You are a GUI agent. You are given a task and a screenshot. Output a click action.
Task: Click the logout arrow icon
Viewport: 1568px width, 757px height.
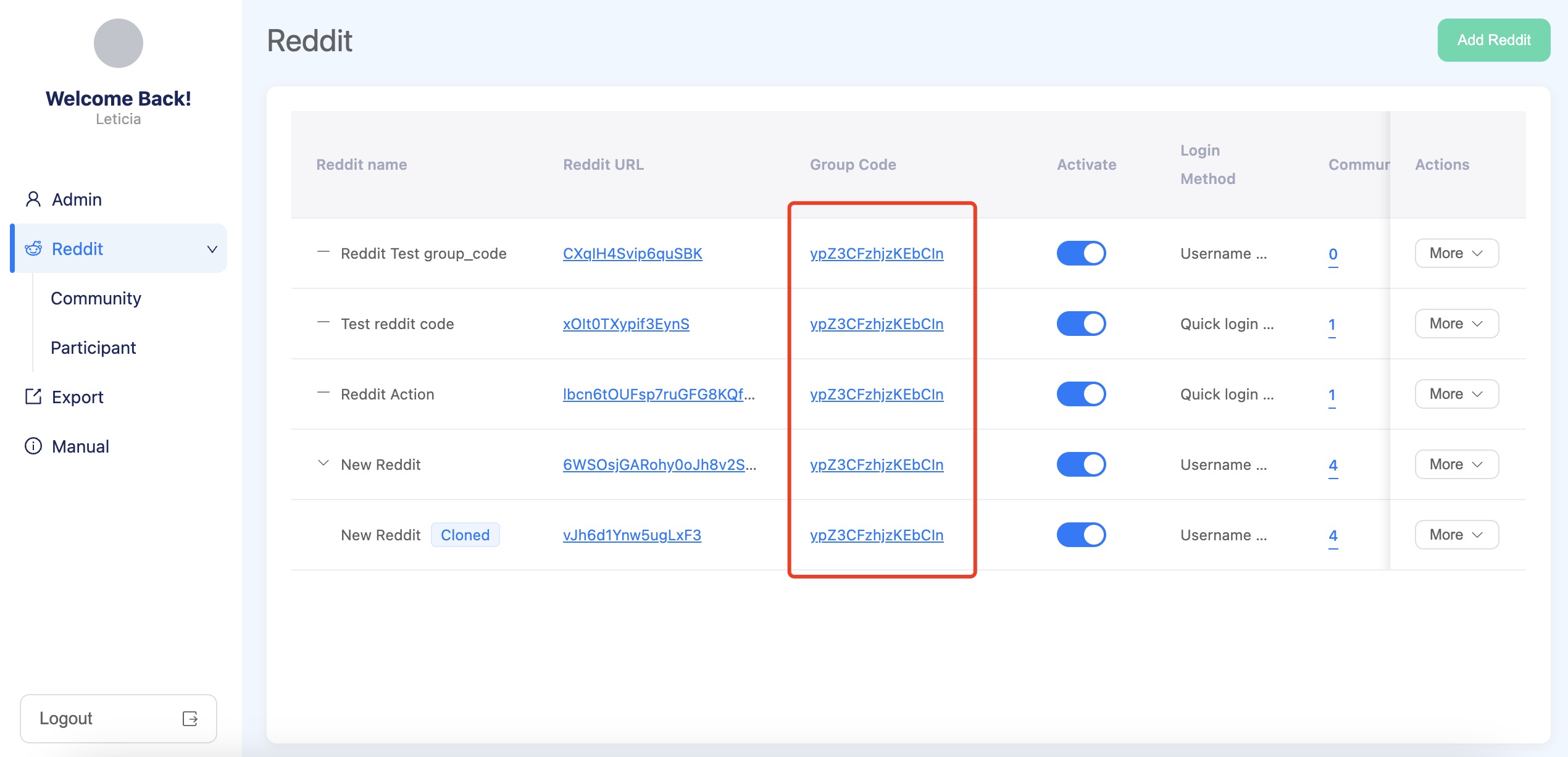pyautogui.click(x=190, y=718)
